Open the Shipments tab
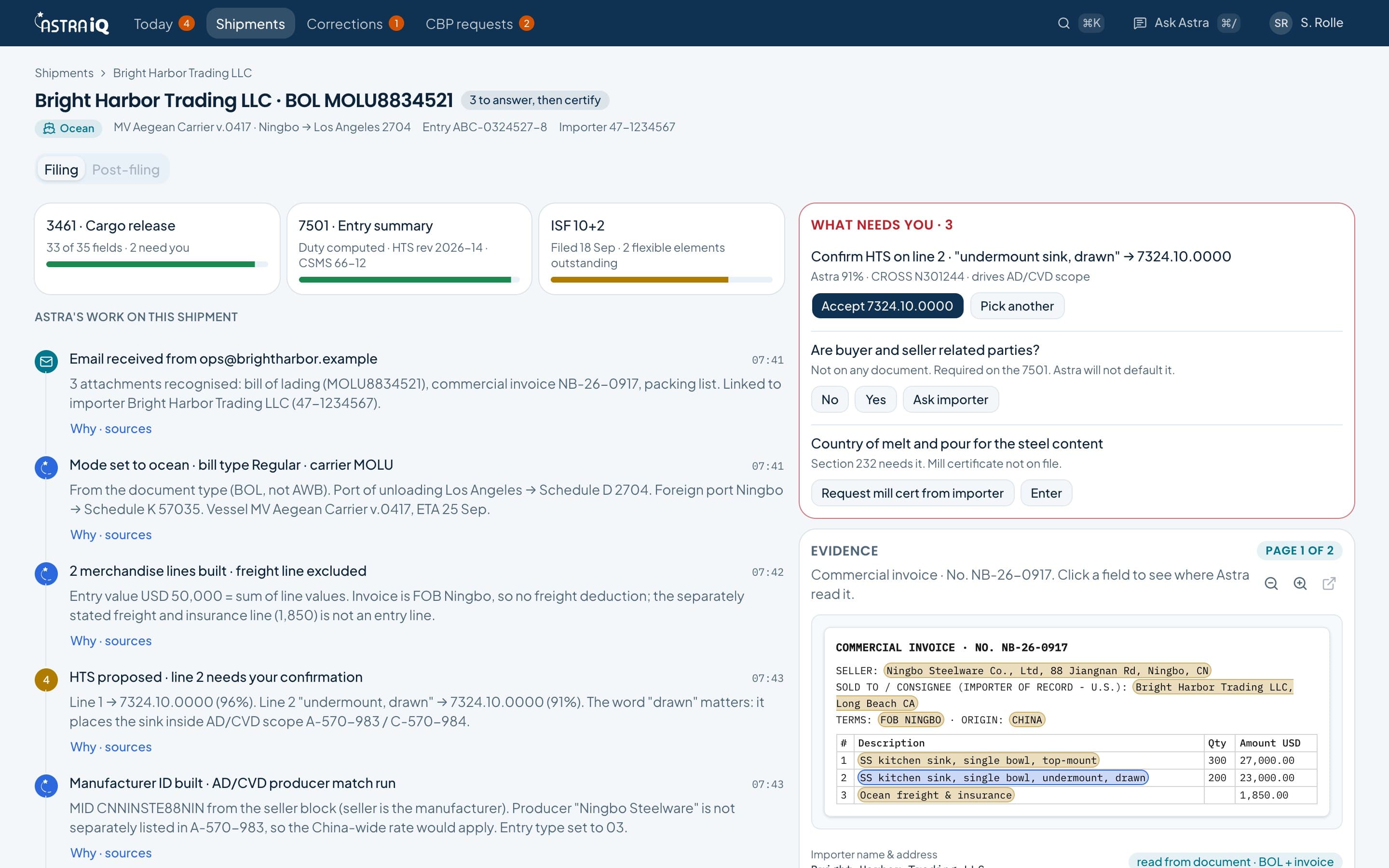This screenshot has height=868, width=1389. point(250,24)
